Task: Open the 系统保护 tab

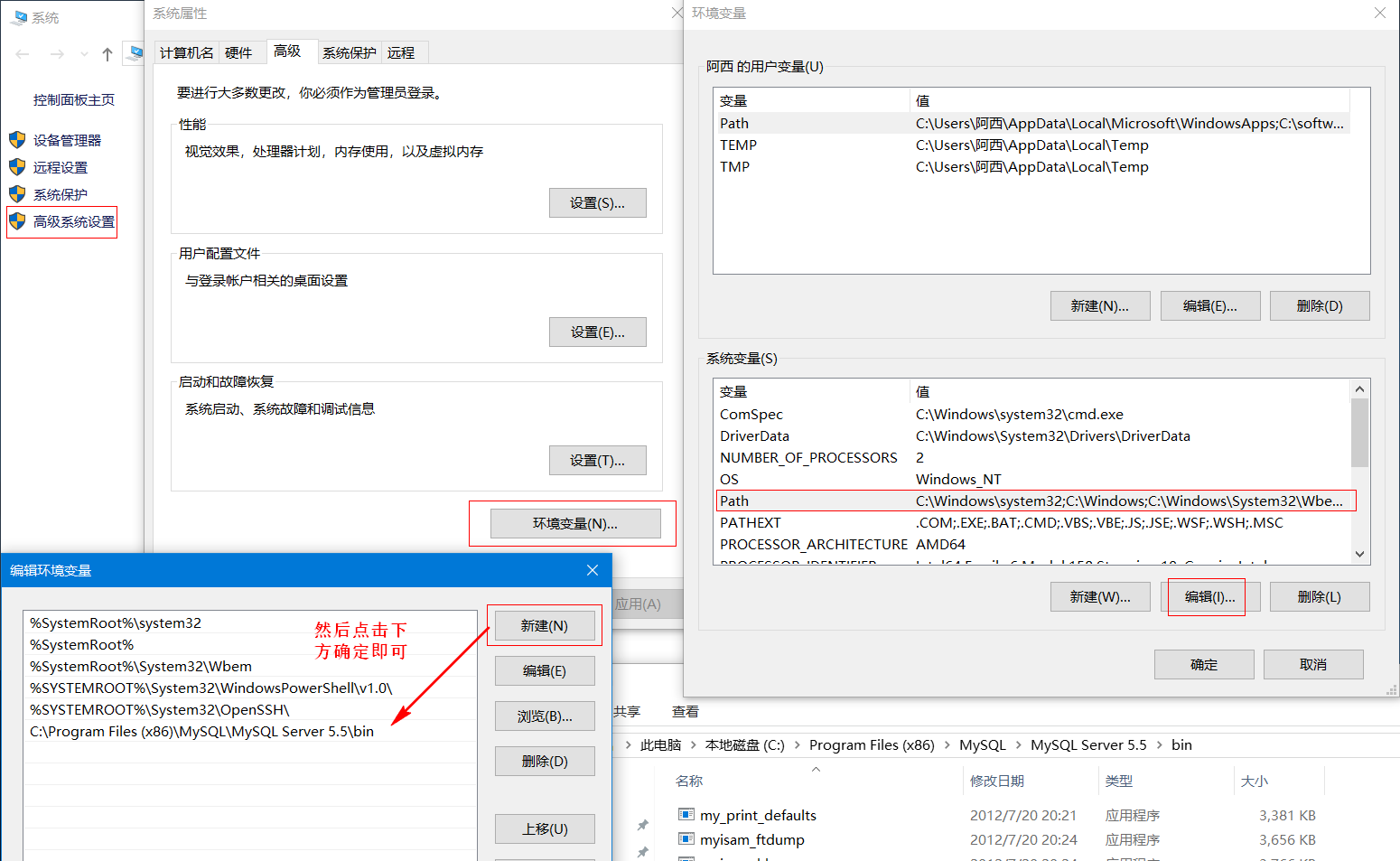Action: coord(350,53)
